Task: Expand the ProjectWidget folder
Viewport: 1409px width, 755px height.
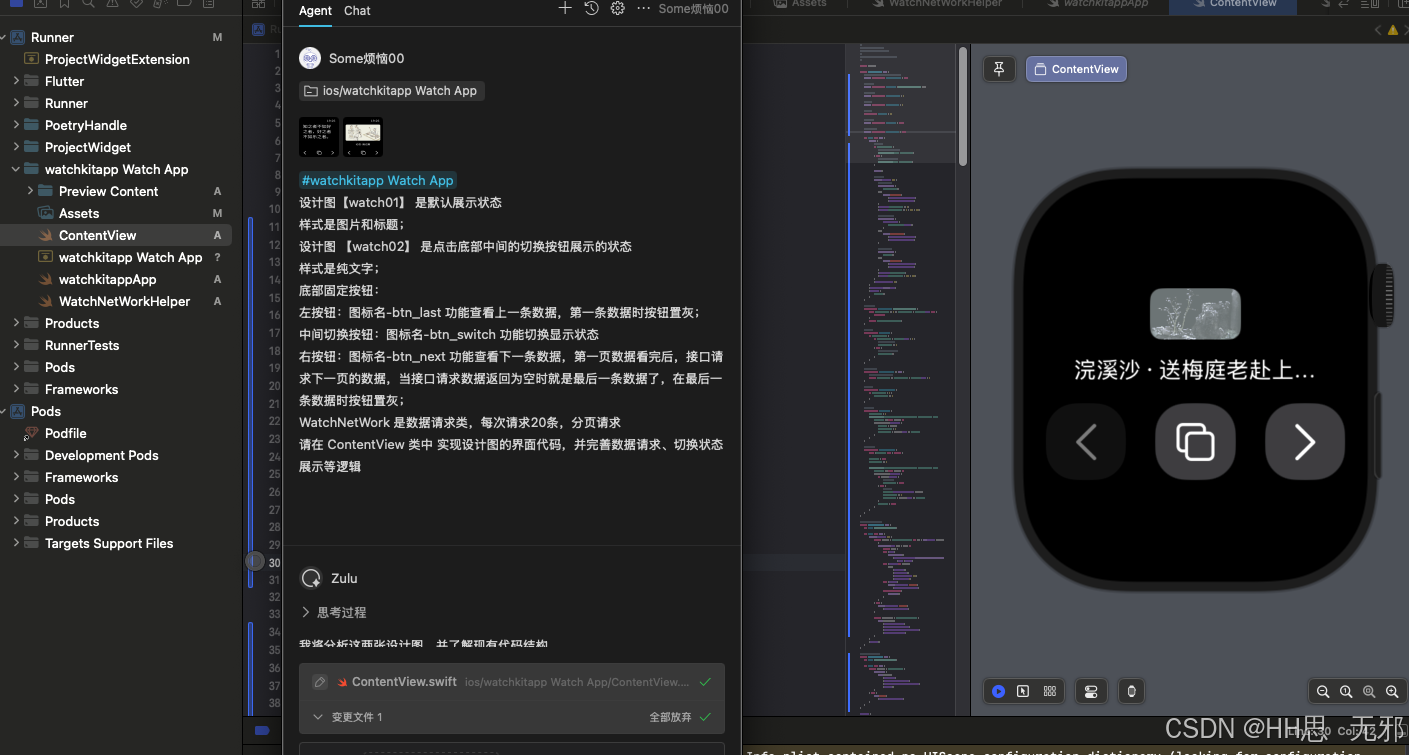Action: [x=16, y=147]
